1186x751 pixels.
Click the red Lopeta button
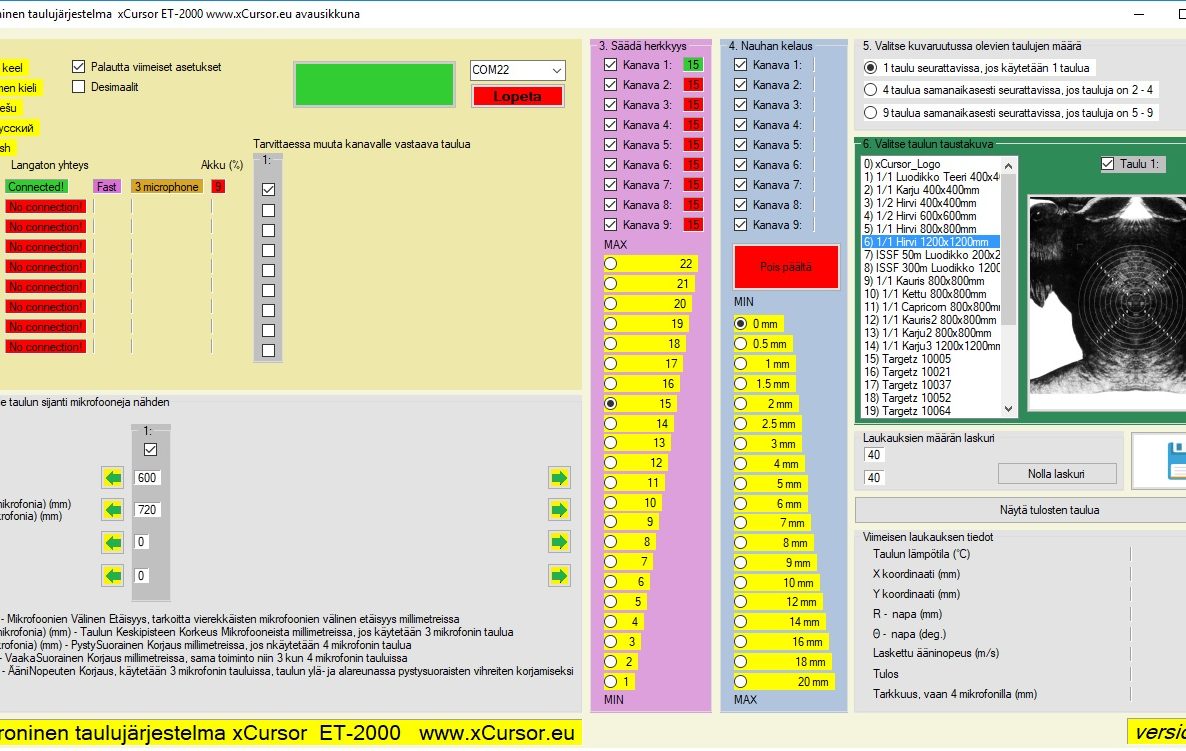coord(517,96)
